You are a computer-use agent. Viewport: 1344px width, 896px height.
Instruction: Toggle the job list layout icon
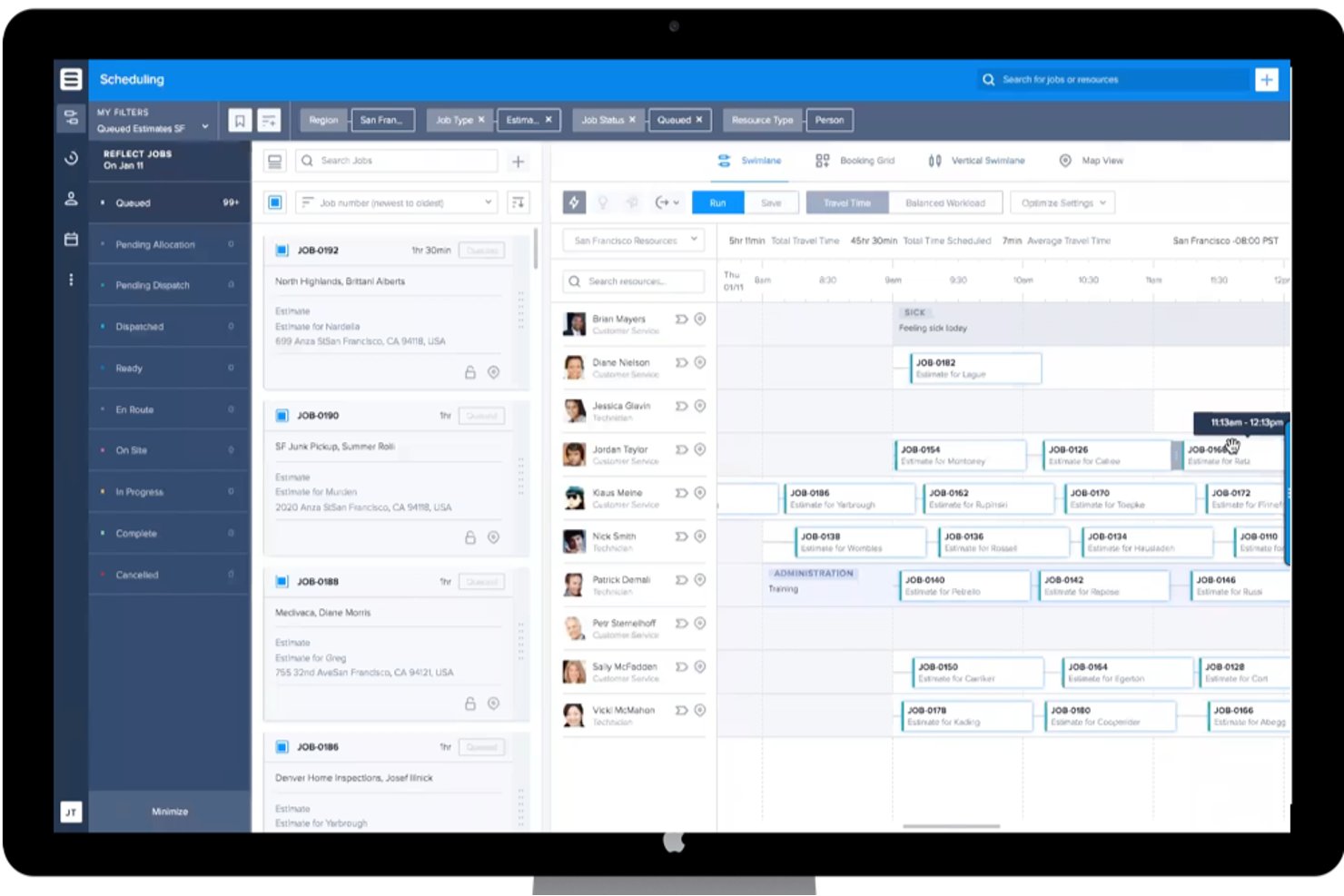coord(274,161)
